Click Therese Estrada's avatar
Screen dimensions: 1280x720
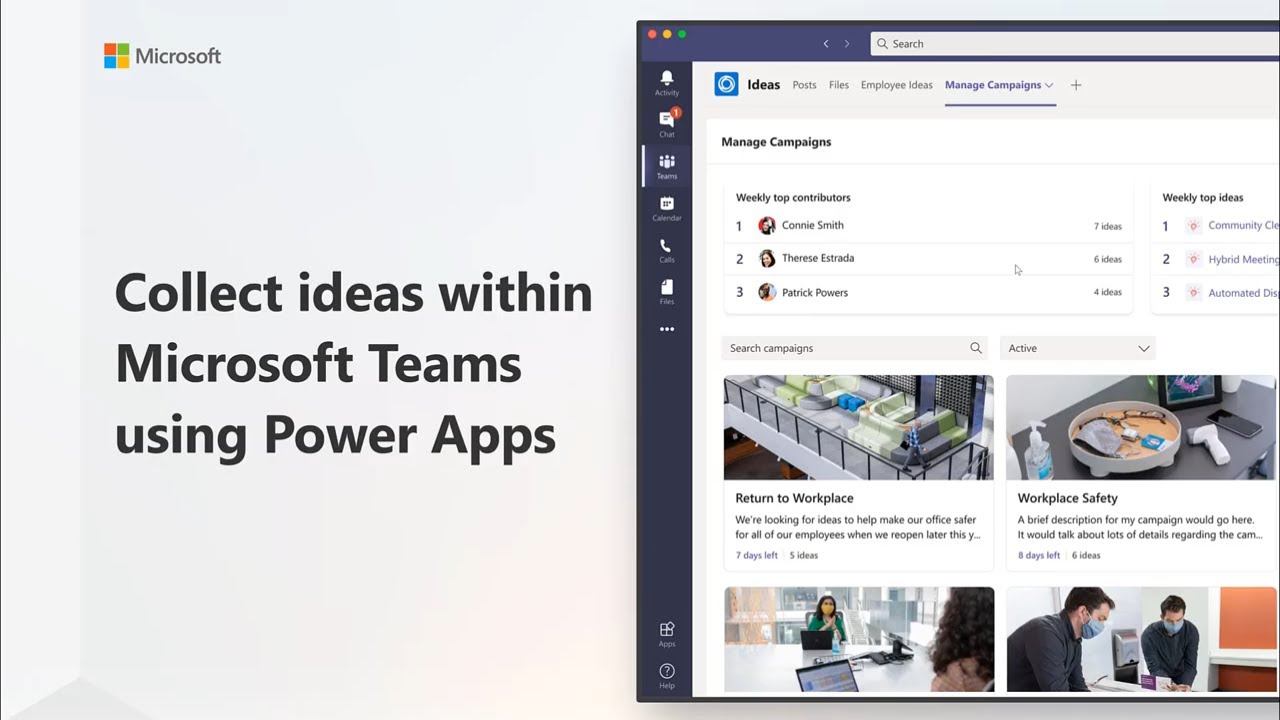767,259
